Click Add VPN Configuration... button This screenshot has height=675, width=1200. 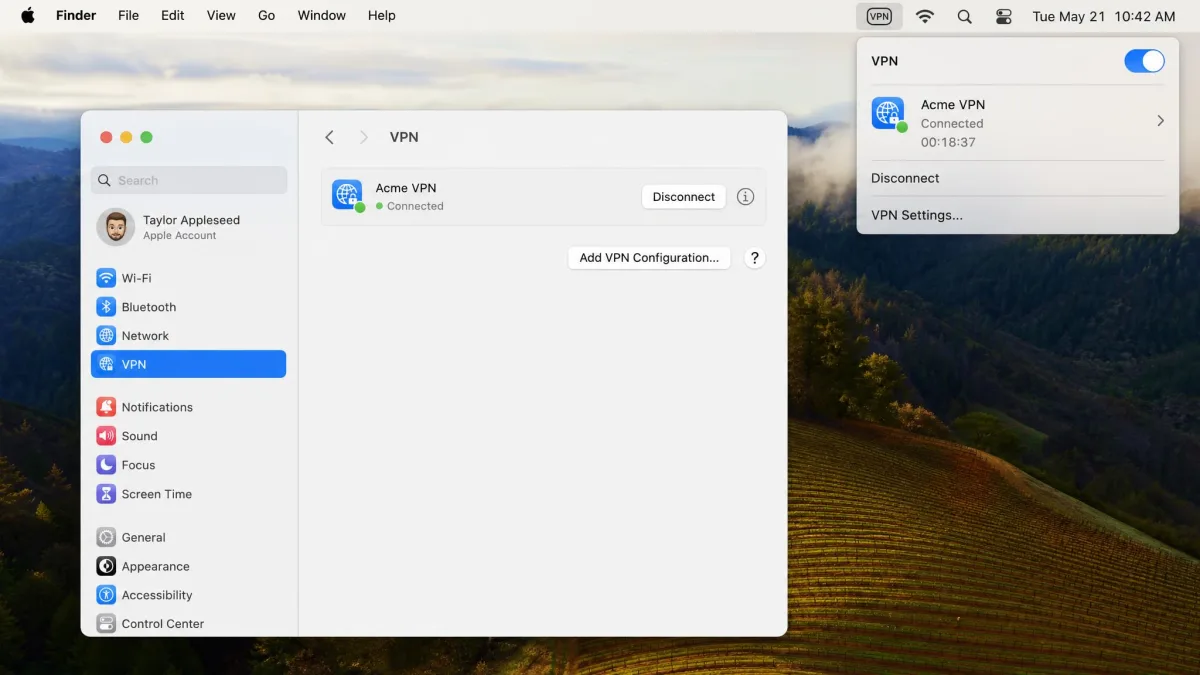click(x=649, y=258)
